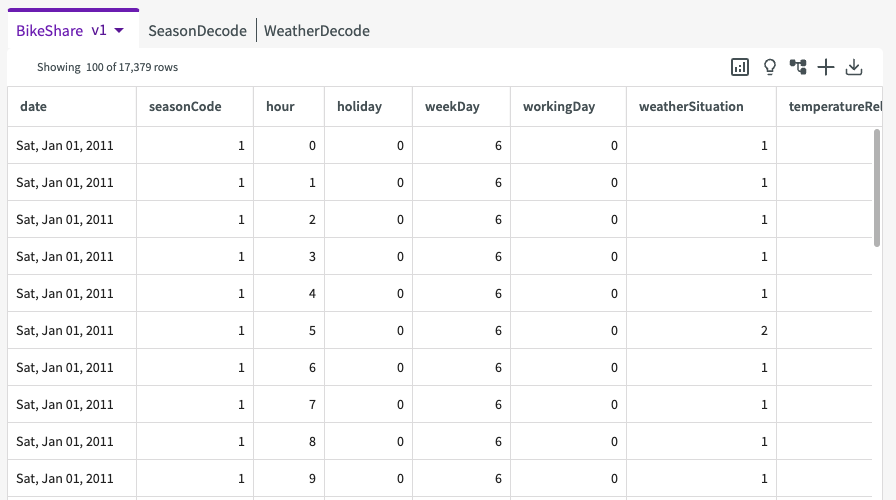Screen dimensions: 896x500
Task: Open the lineage diagram icon
Action: click(798, 67)
